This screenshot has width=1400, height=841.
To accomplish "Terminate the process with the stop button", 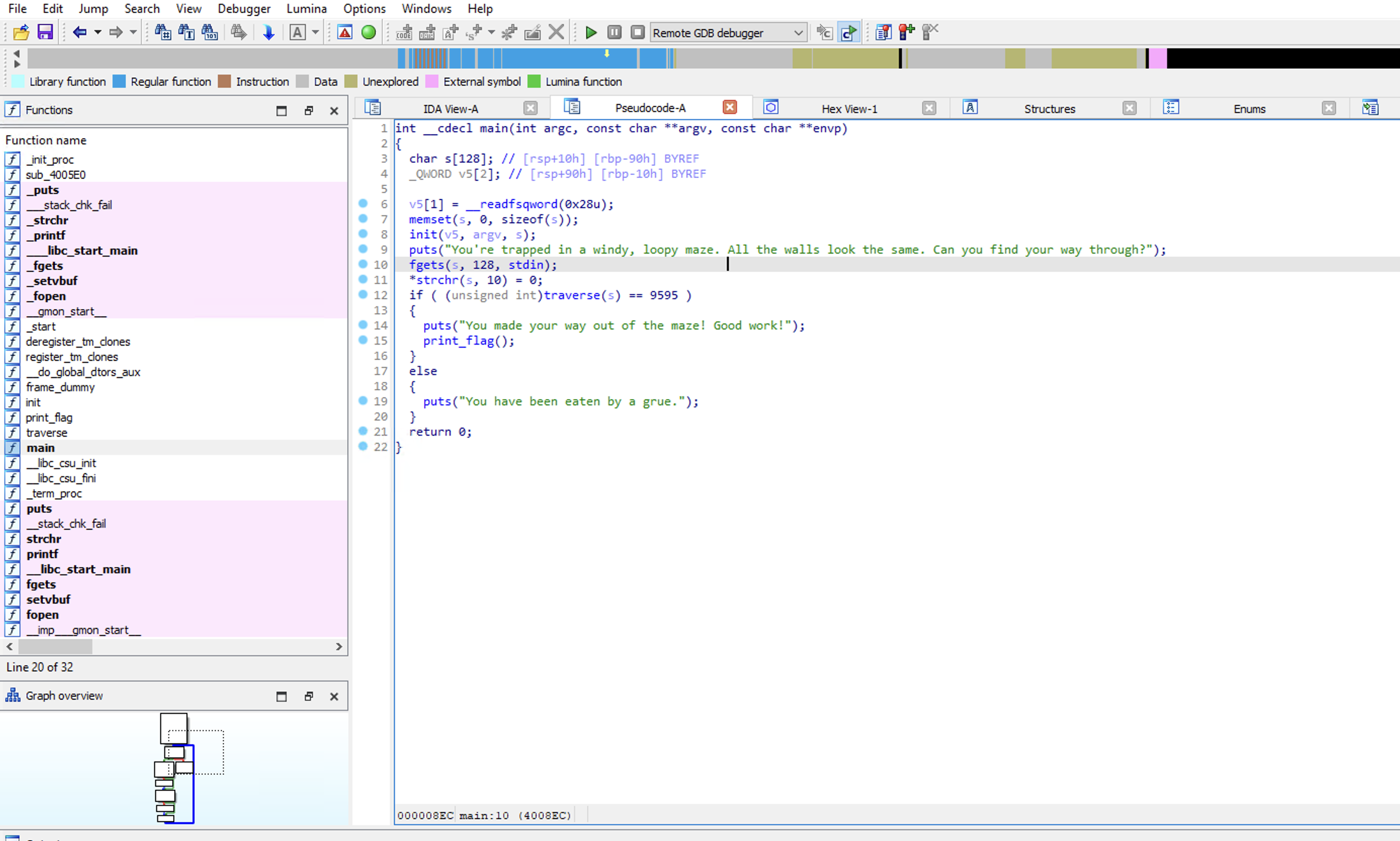I will (638, 32).
